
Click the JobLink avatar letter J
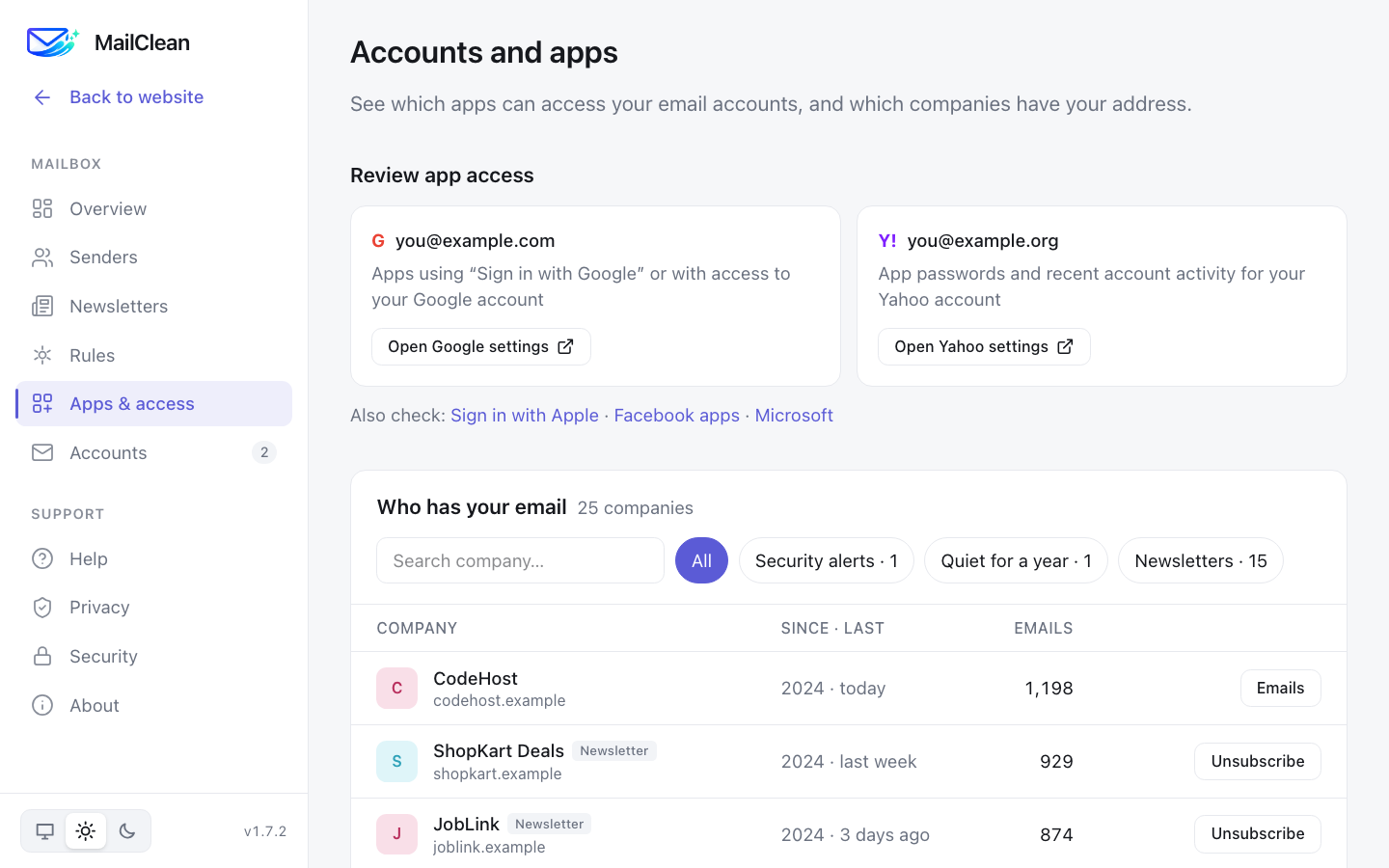click(x=396, y=834)
